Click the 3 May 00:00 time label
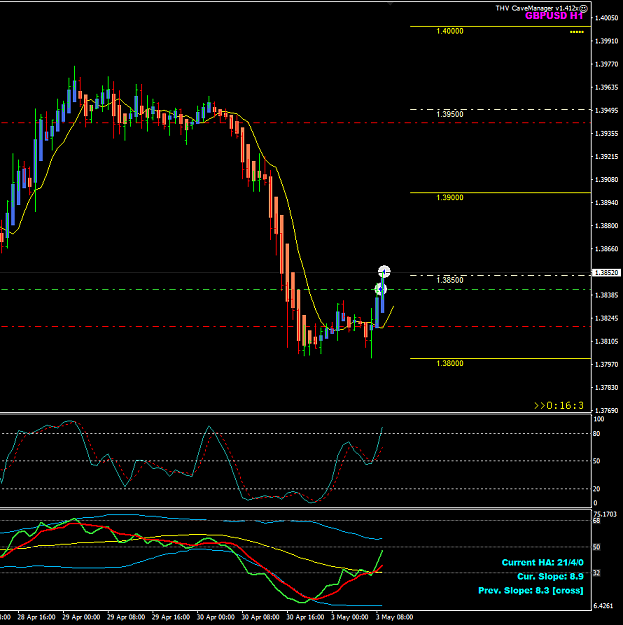623x625 pixels. pos(350,617)
